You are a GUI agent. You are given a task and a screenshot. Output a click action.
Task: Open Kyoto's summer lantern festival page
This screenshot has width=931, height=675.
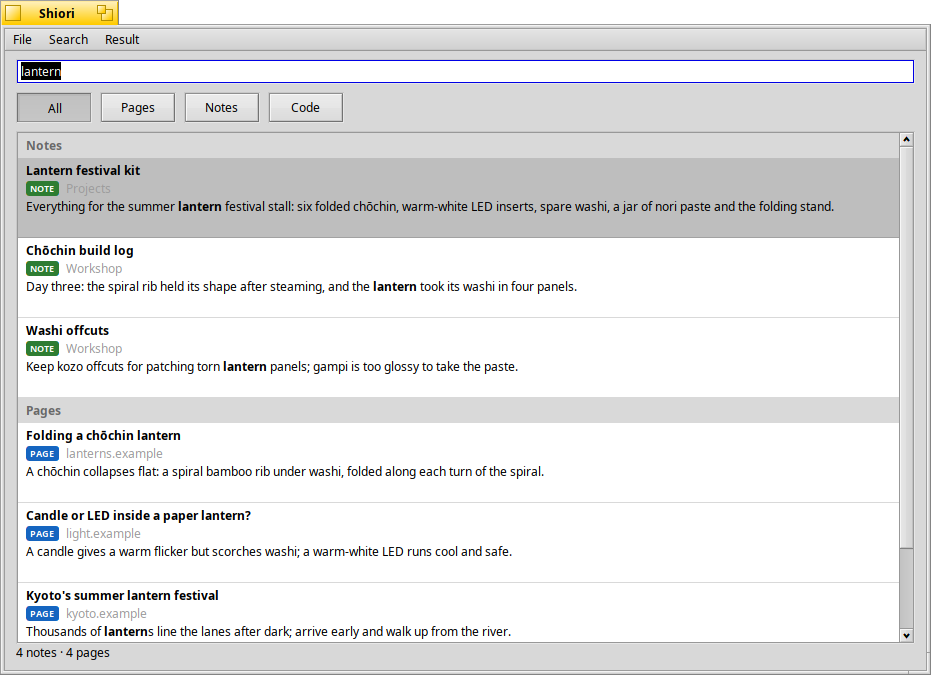point(458,613)
